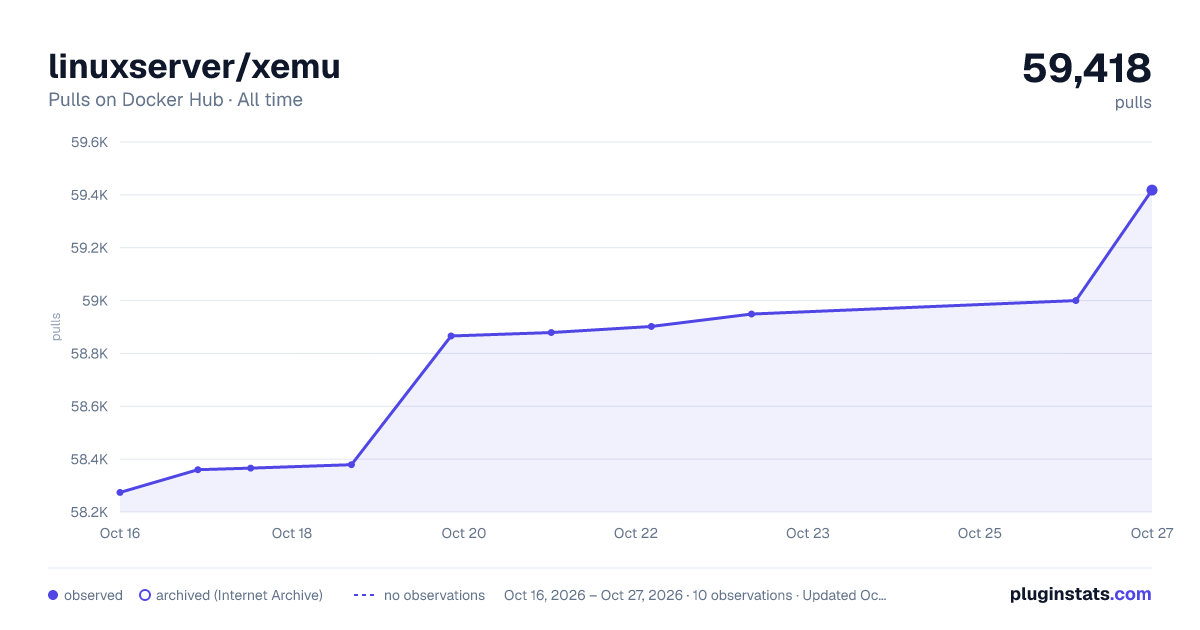
Task: Click the 59.6K y-axis label
Action: coord(89,142)
